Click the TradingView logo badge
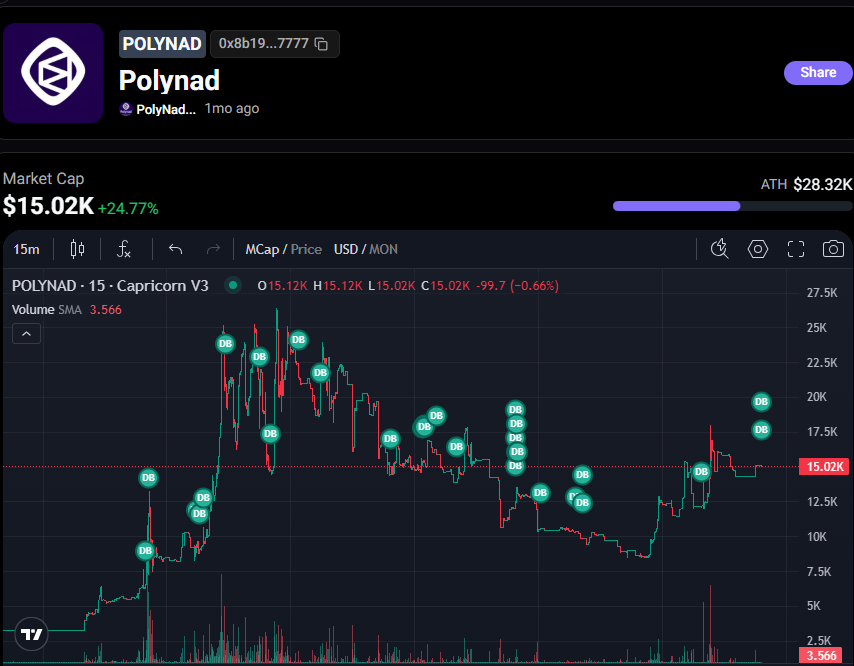The image size is (854, 666). 32,634
